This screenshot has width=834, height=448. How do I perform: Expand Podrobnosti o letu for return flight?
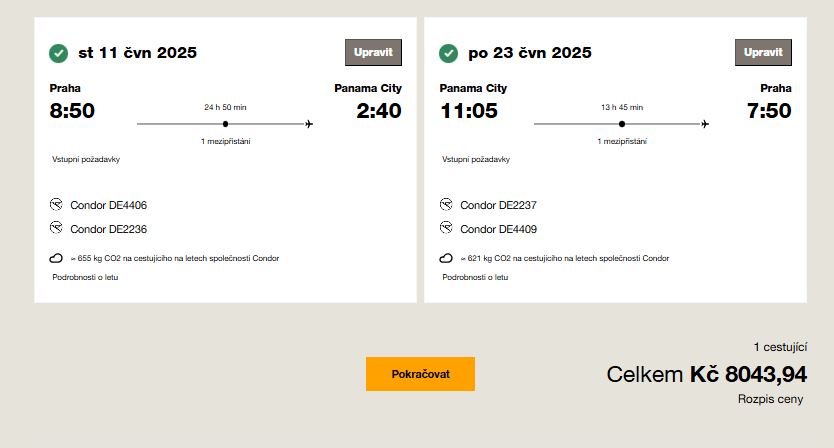[475, 277]
